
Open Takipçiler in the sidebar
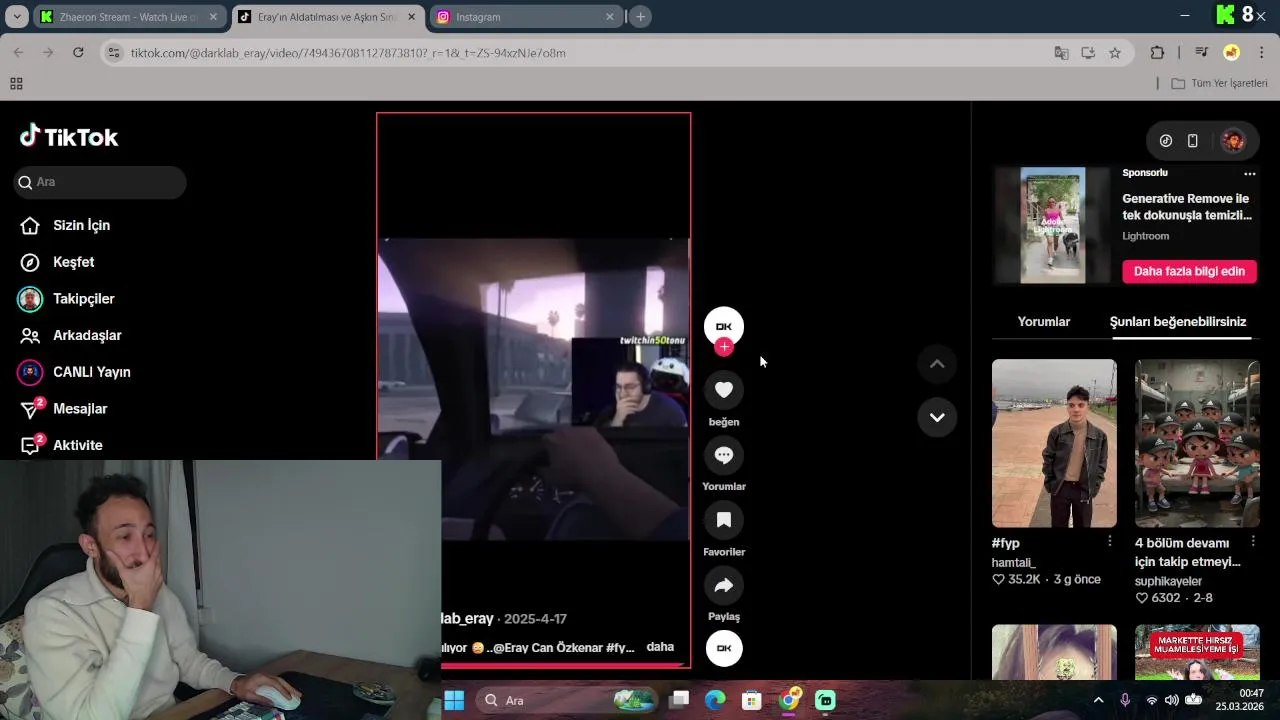tap(67, 299)
